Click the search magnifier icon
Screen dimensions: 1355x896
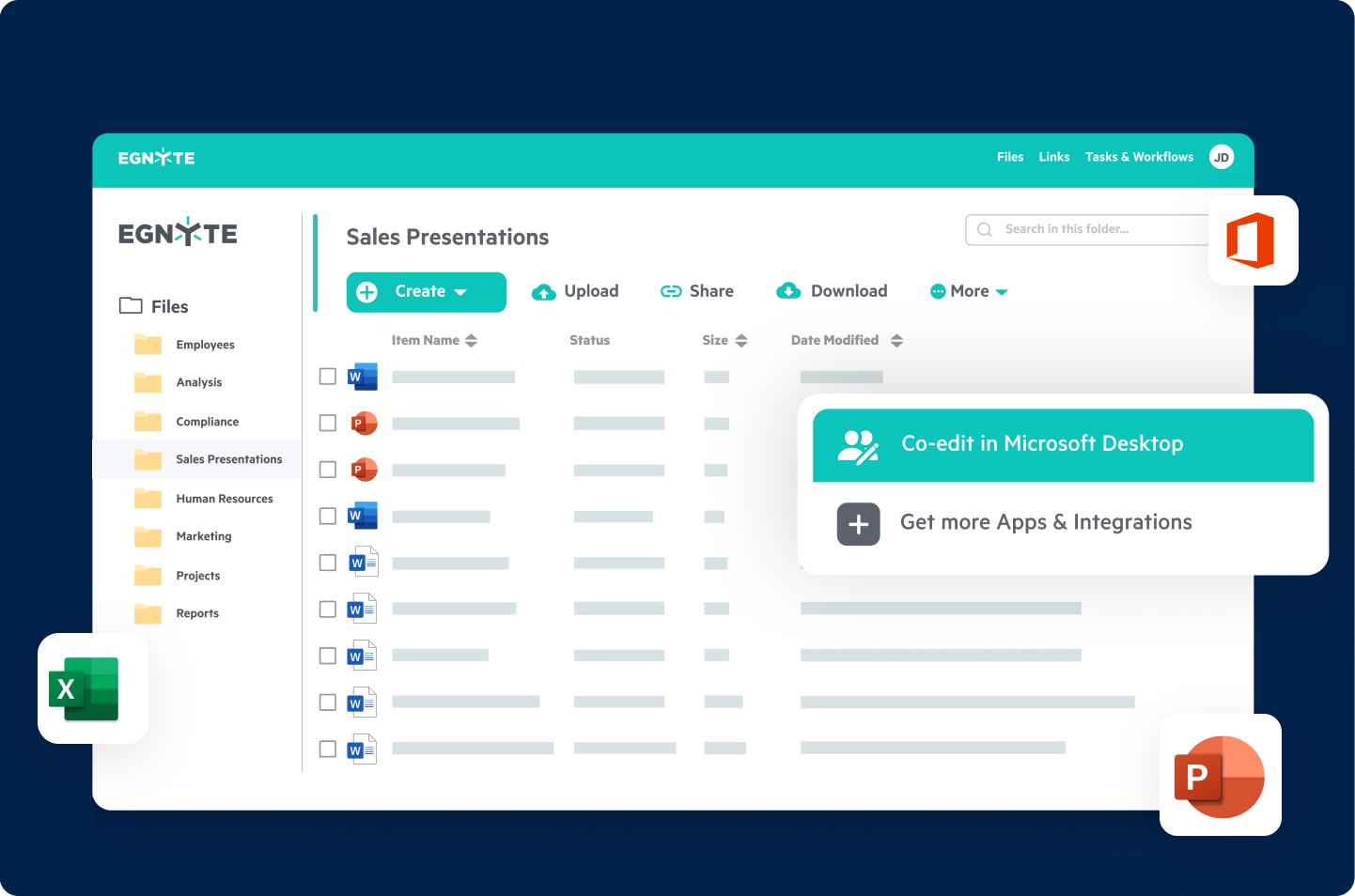pyautogui.click(x=984, y=229)
